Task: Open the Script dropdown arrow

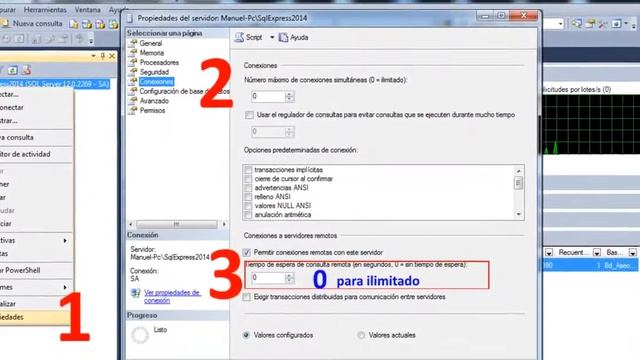Action: [272, 37]
